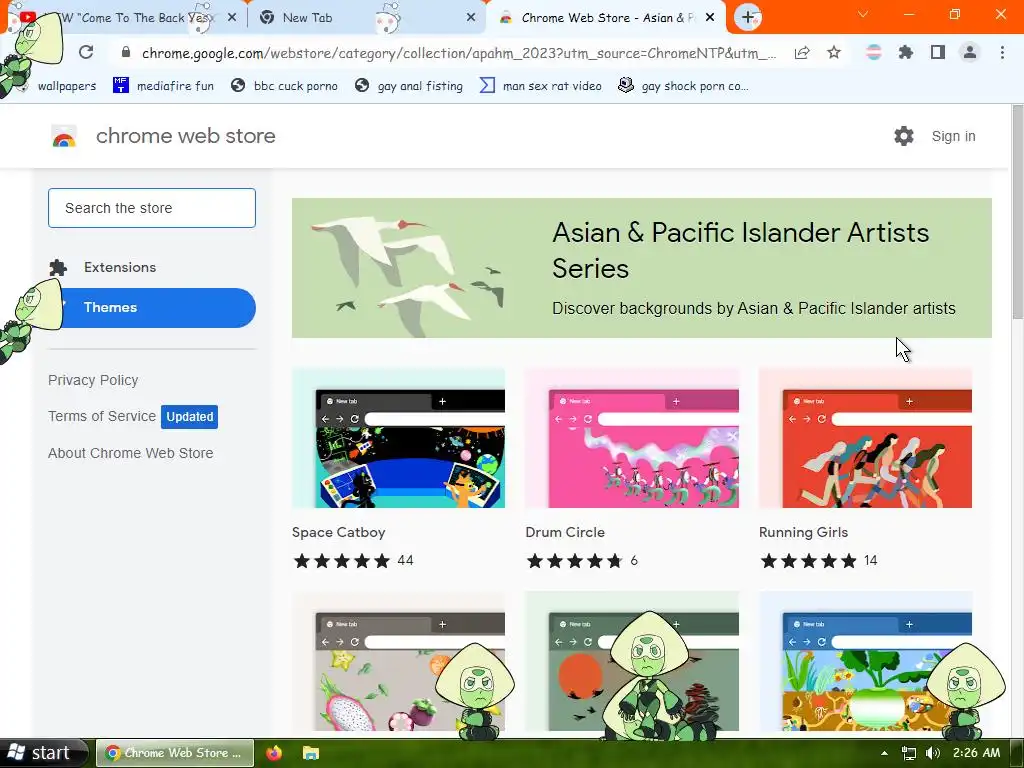Close the New Tab tab
The height and width of the screenshot is (768, 1024).
pyautogui.click(x=471, y=18)
